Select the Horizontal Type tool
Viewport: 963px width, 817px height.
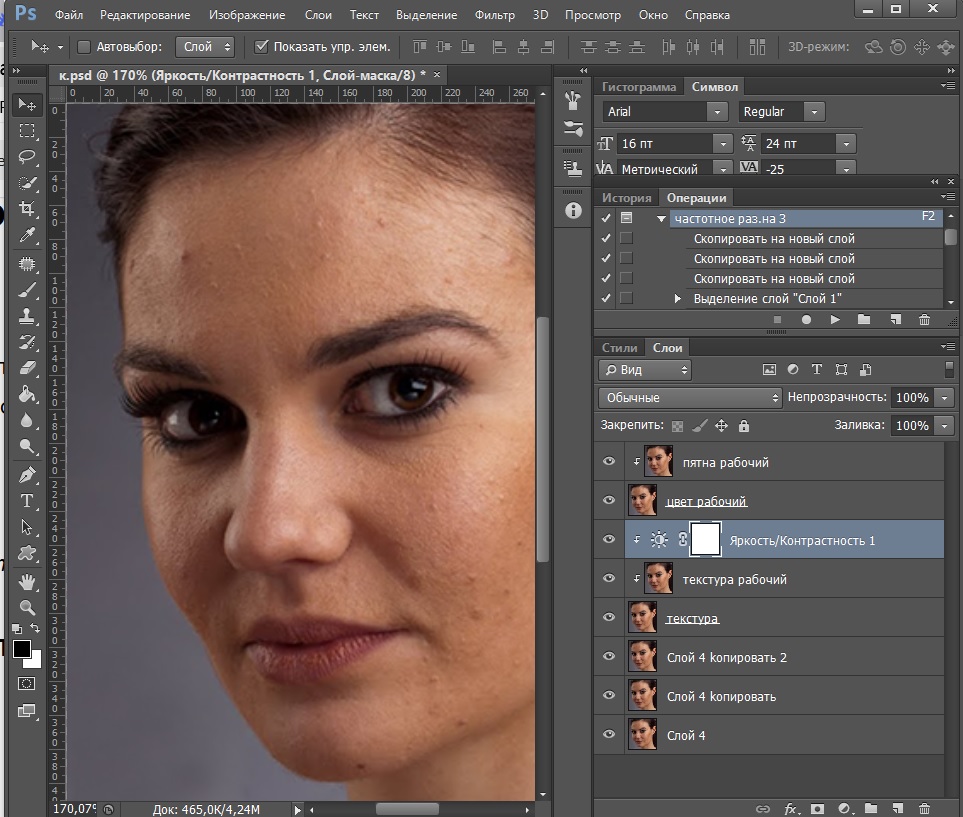coord(26,501)
